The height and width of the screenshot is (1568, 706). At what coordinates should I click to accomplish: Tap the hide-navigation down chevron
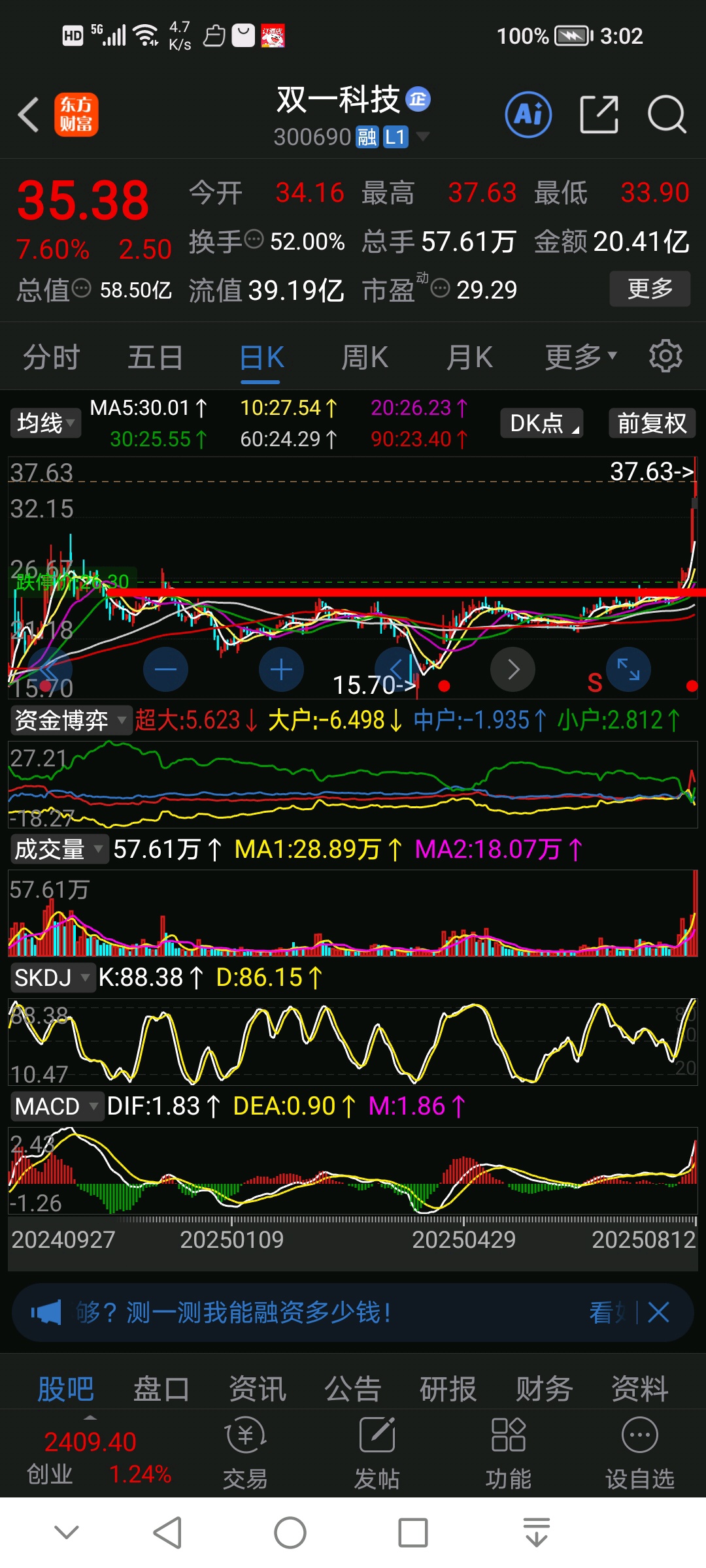67,1532
